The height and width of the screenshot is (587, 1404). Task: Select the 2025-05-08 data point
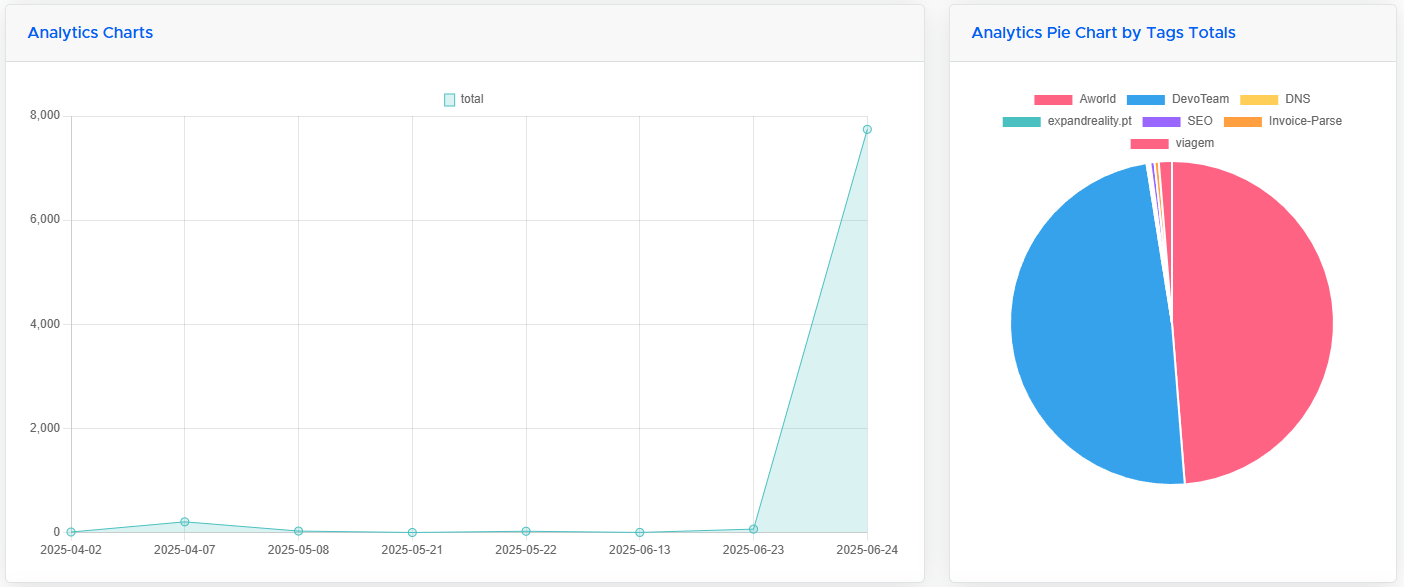pos(298,531)
